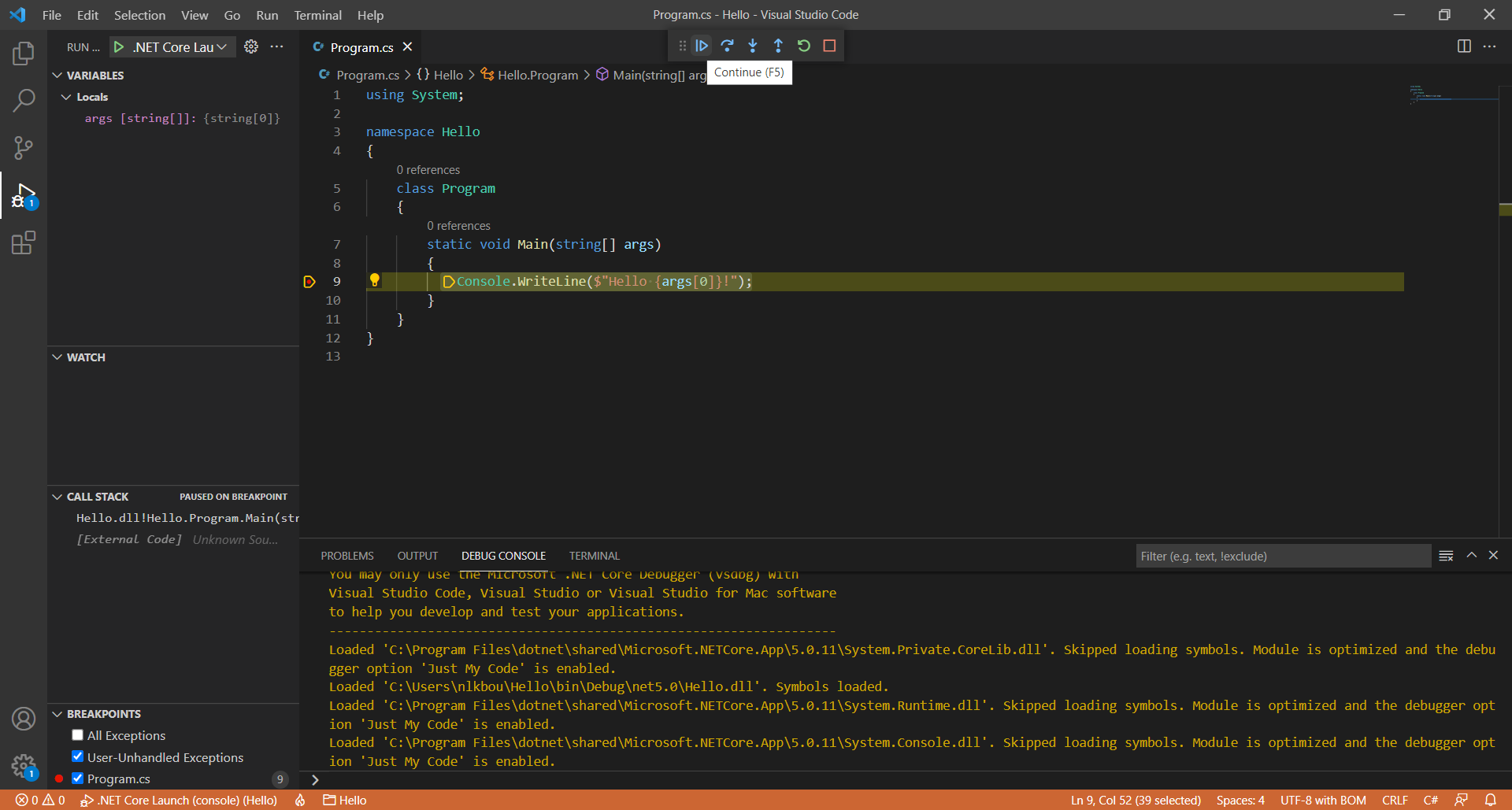Click the code minimap

tap(1453, 94)
